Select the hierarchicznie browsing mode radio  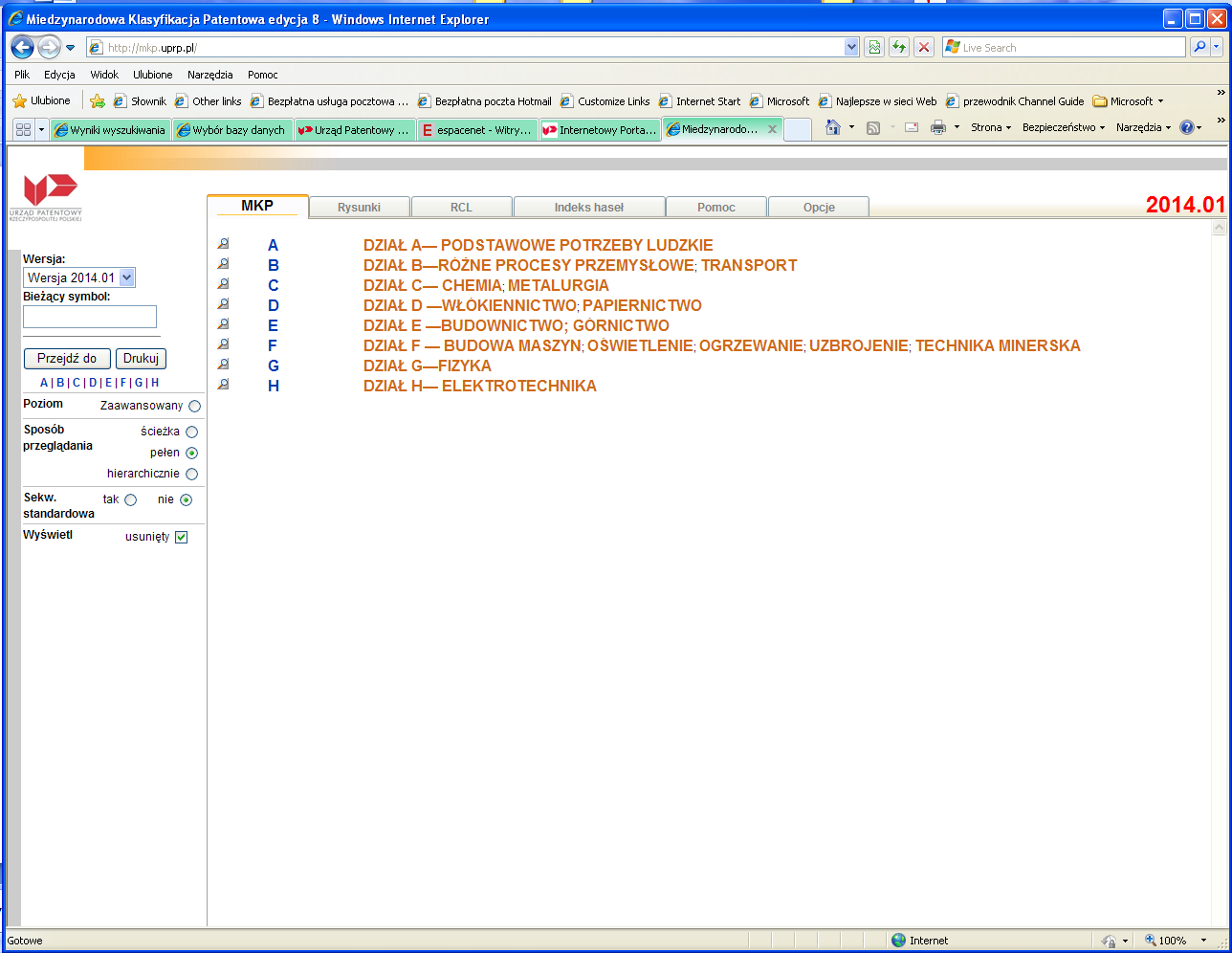(x=191, y=474)
